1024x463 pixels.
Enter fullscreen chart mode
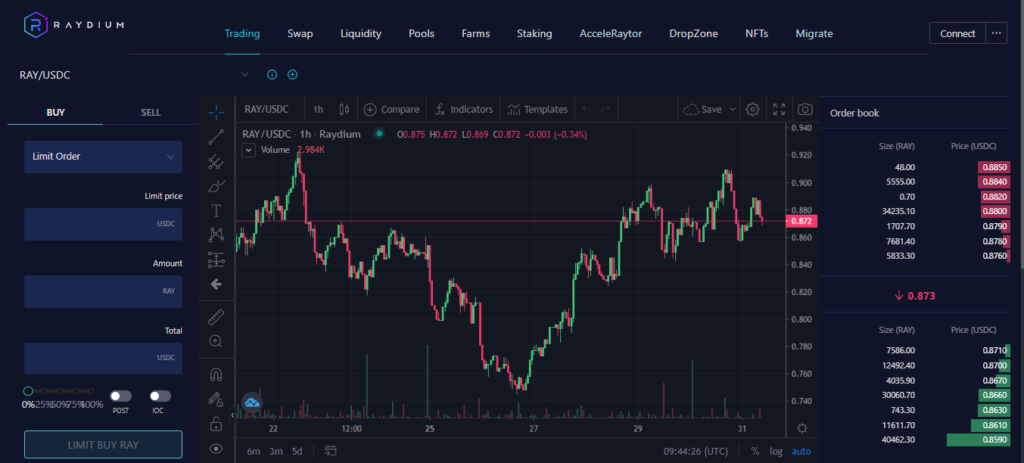[779, 109]
